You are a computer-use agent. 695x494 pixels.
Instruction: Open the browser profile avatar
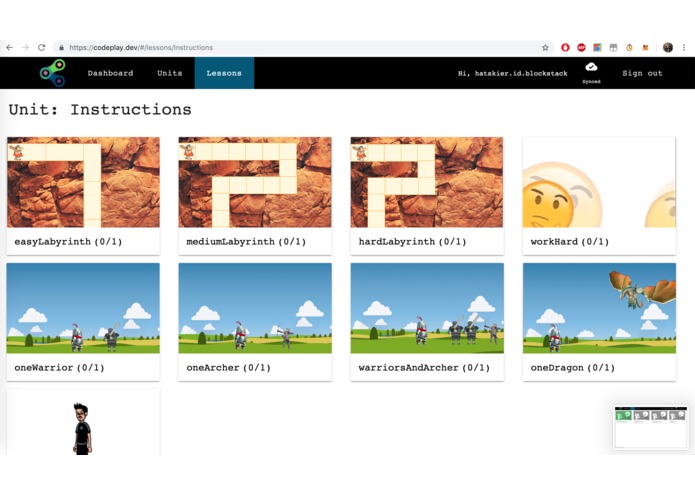coord(668,47)
